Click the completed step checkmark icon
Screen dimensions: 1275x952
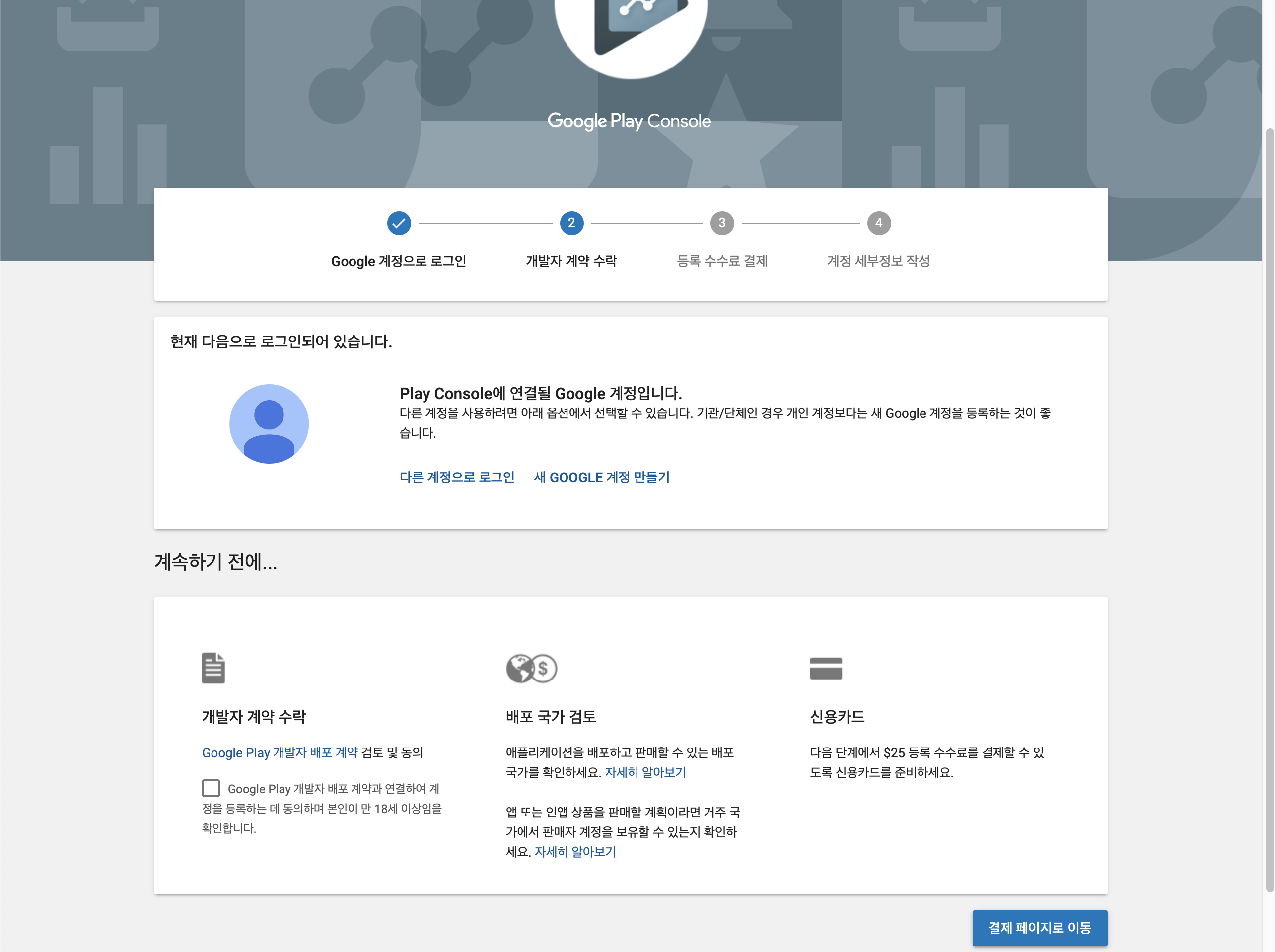click(x=399, y=223)
